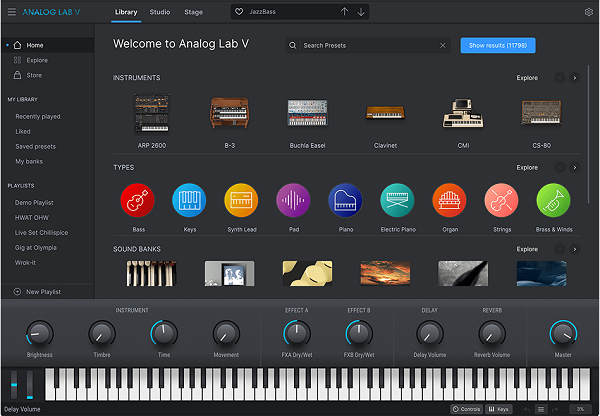
Task: Open the list menu icon in status bar
Action: coord(541,409)
